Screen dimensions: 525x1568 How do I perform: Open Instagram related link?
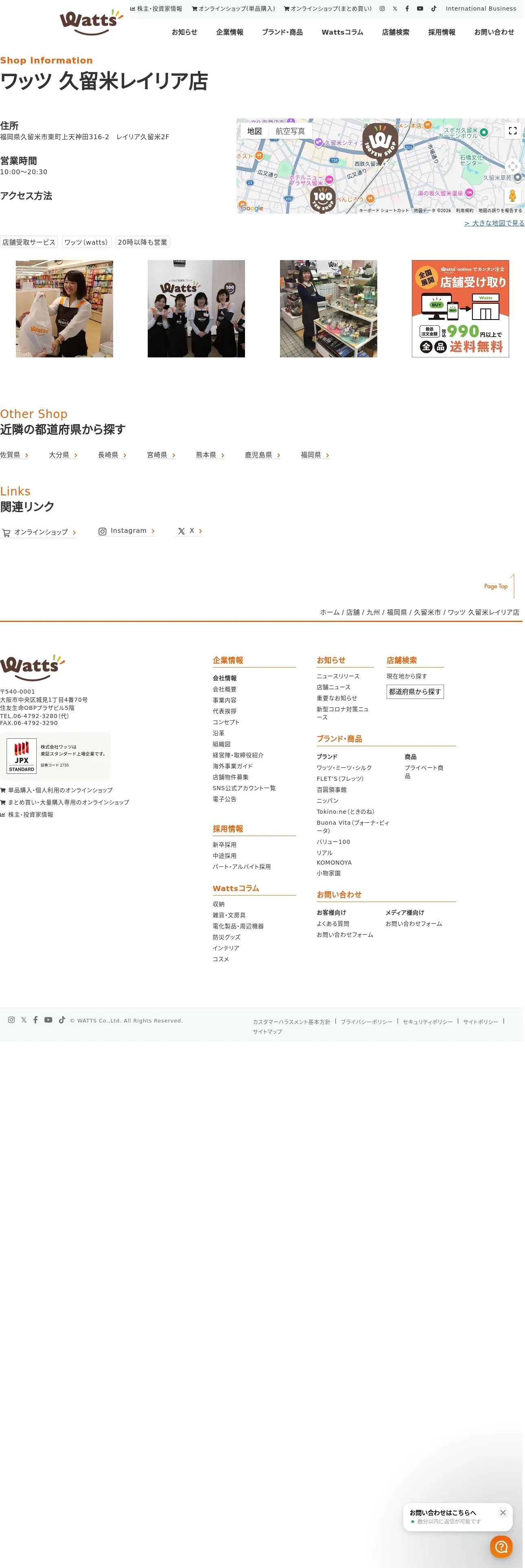point(127,531)
